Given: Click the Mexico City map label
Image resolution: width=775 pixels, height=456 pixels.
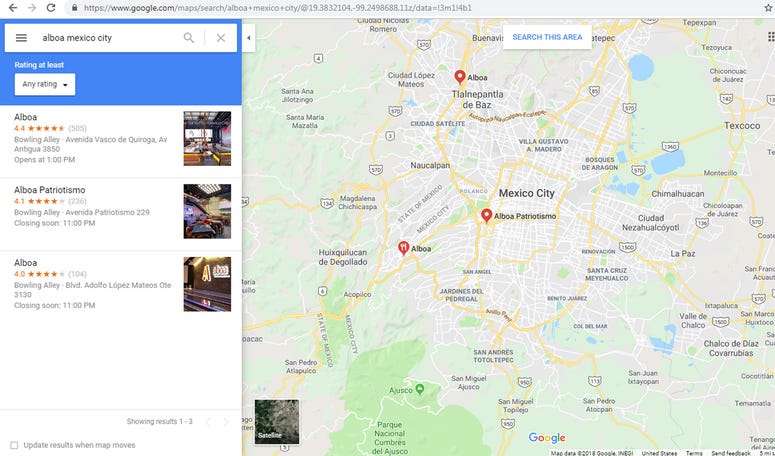Looking at the screenshot, I should pos(526,193).
